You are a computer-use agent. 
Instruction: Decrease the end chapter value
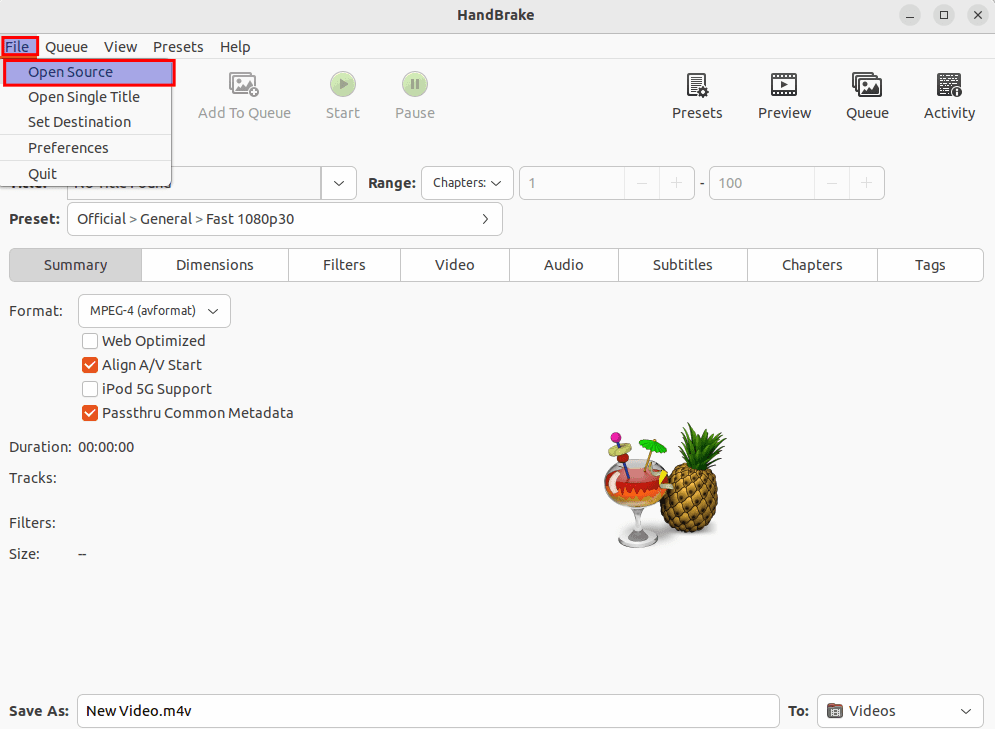coord(832,183)
